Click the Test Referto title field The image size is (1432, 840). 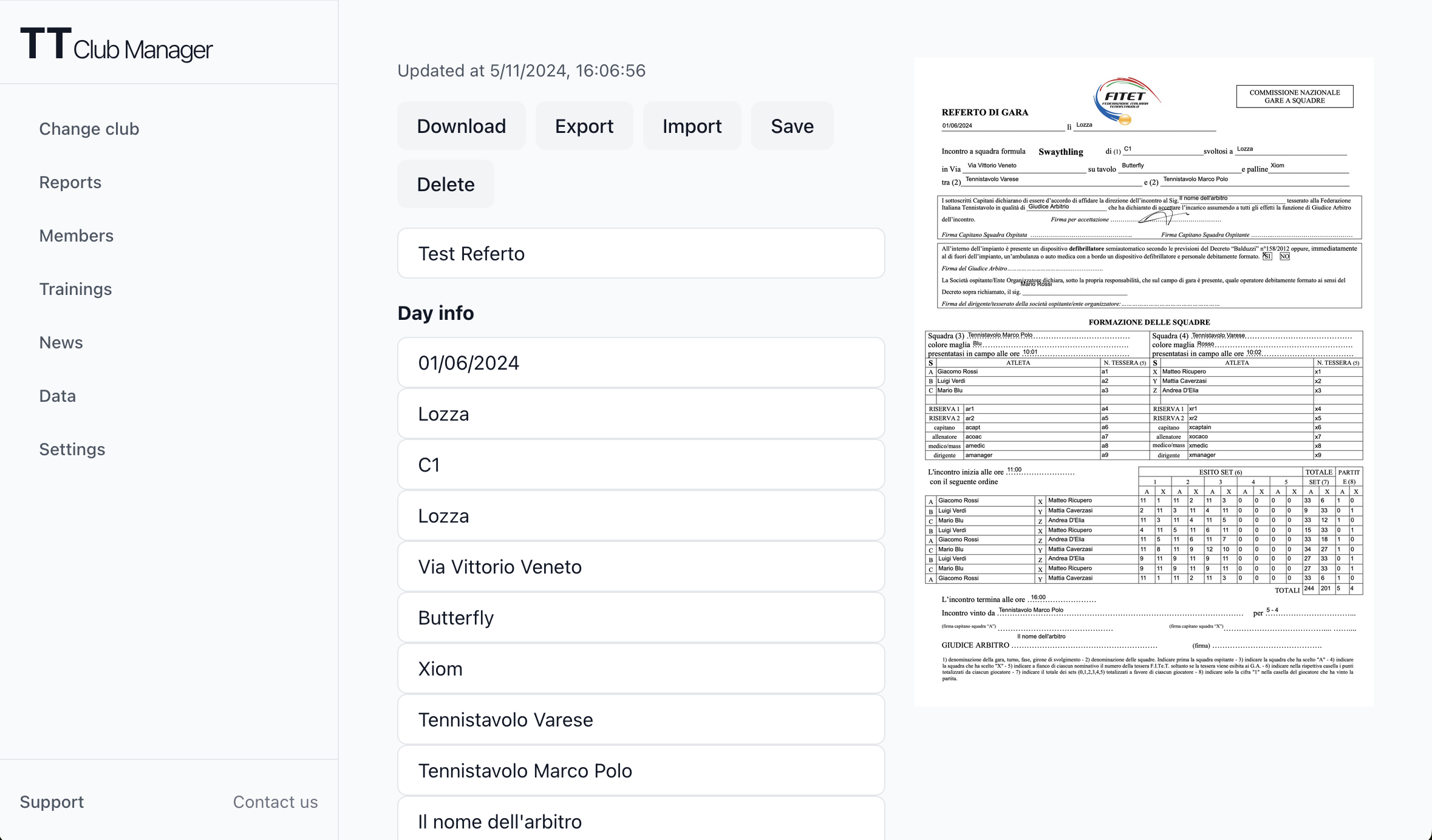coord(641,254)
